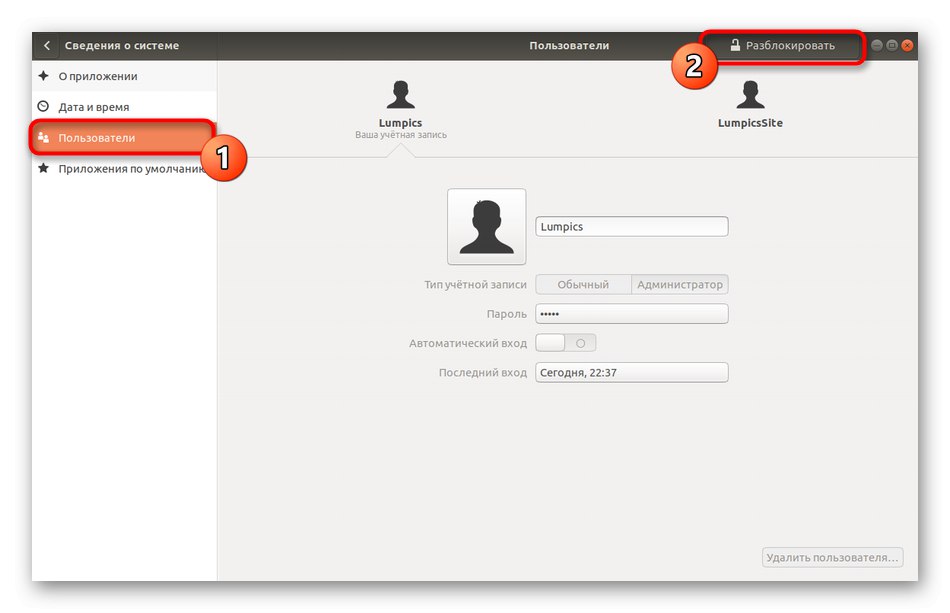Toggle the 'Автоматический вход' switch
This screenshot has height=613, width=950.
pos(566,343)
